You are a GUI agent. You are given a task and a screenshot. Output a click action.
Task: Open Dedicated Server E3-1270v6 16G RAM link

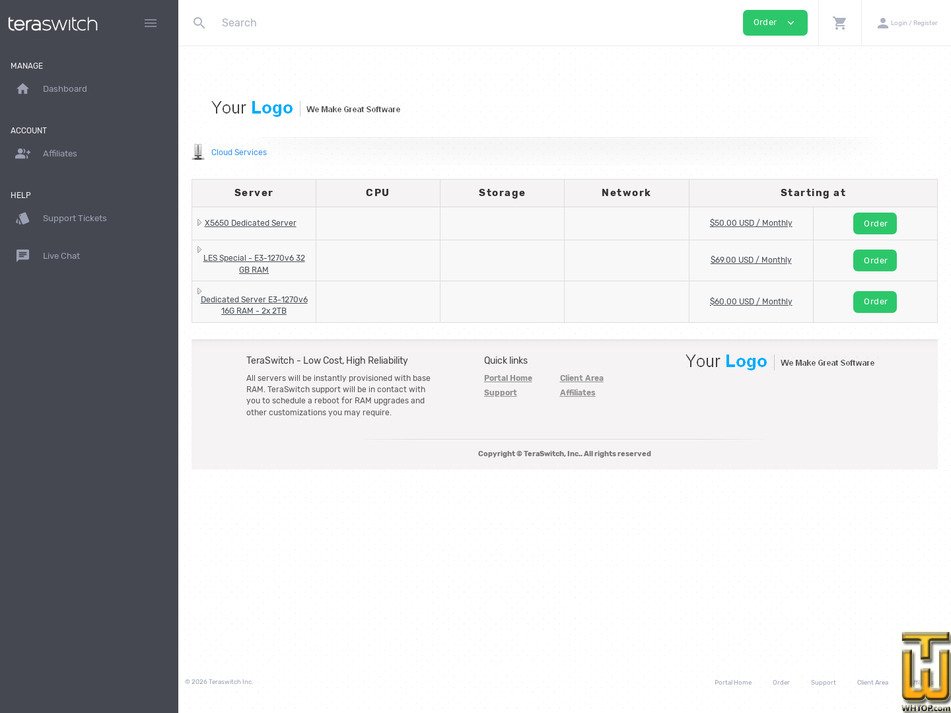tap(254, 305)
